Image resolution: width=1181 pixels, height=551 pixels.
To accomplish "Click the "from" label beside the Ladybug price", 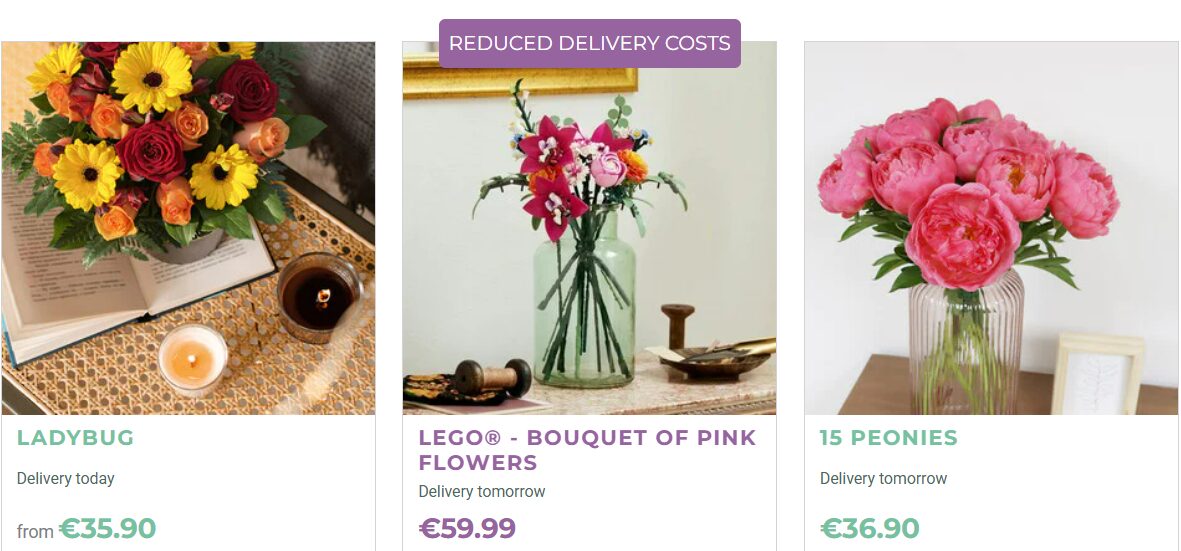I will (35, 532).
